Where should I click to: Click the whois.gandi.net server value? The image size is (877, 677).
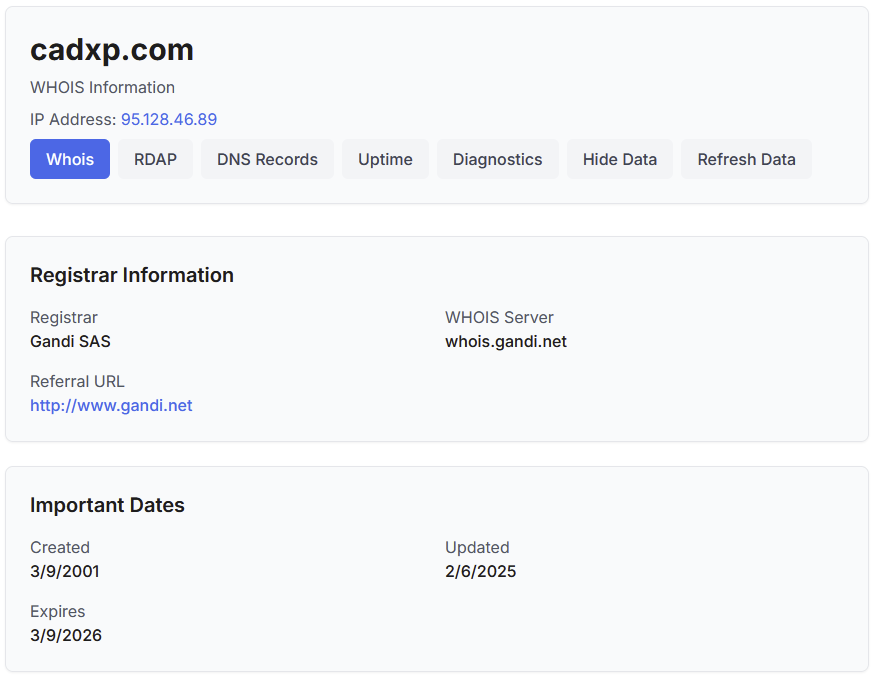tap(506, 341)
